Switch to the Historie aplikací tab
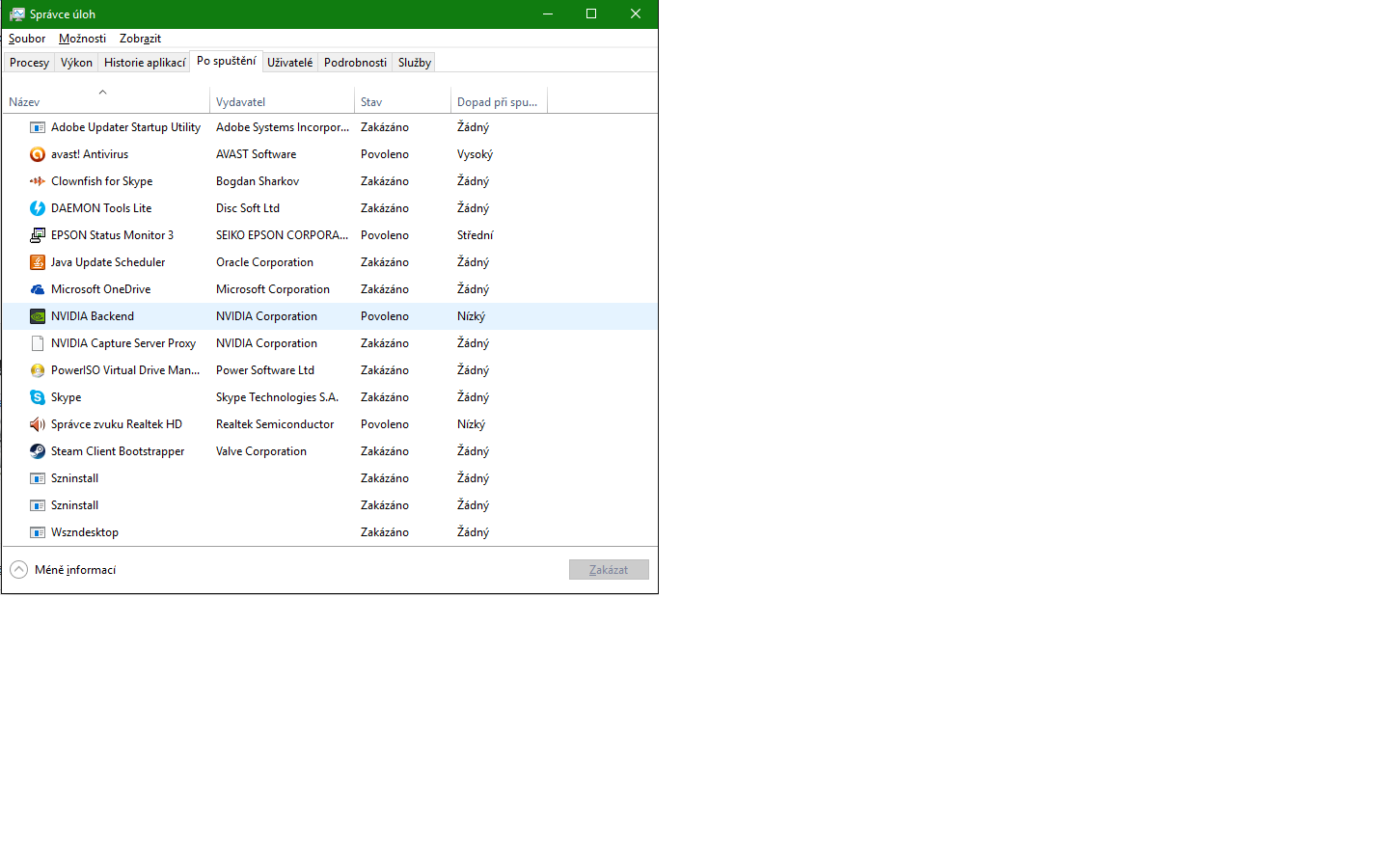This screenshot has width=1389, height=868. pyautogui.click(x=145, y=63)
